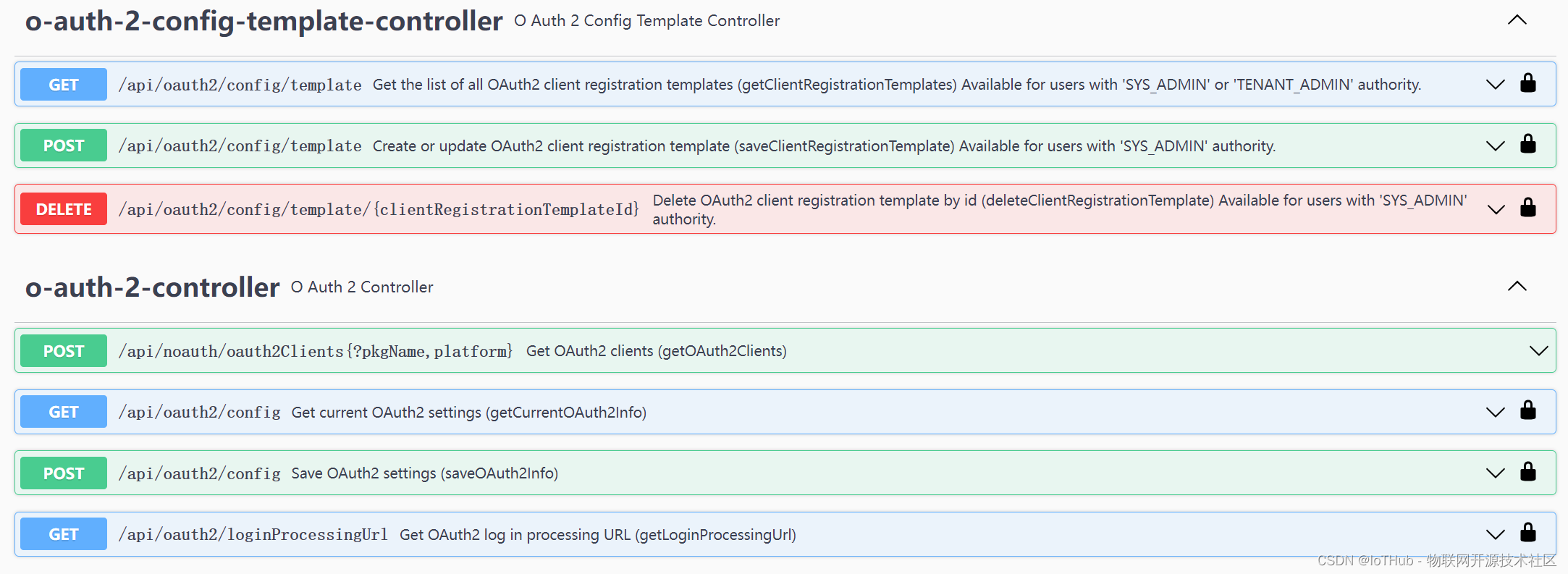
Task: Click path /api/oauth2/config/template in POST row
Action: pyautogui.click(x=240, y=146)
